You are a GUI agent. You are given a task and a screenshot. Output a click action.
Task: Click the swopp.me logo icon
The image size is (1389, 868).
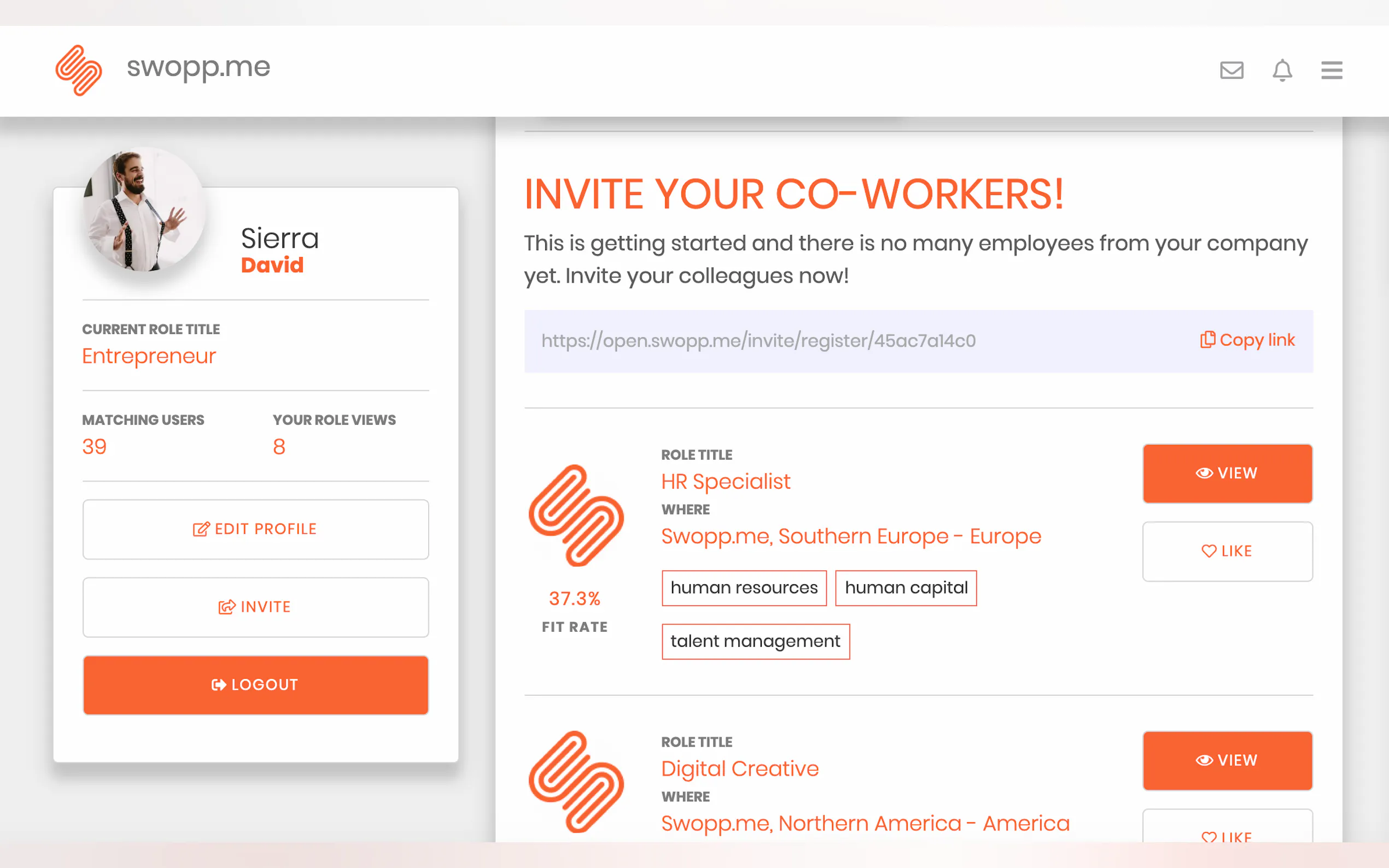click(79, 70)
